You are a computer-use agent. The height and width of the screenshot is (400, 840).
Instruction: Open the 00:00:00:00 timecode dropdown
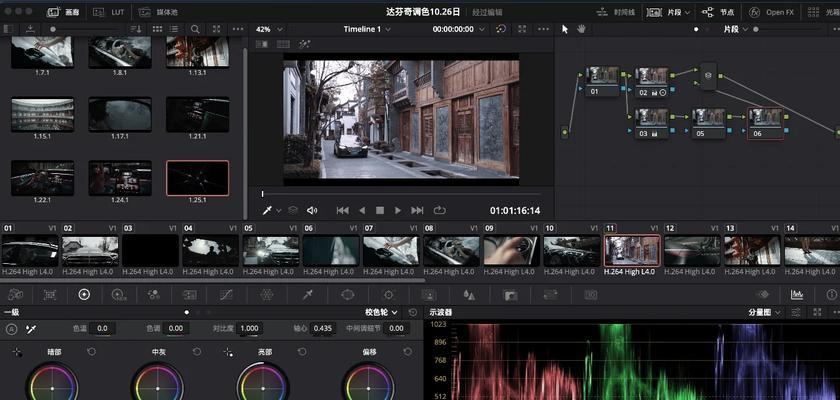point(459,29)
